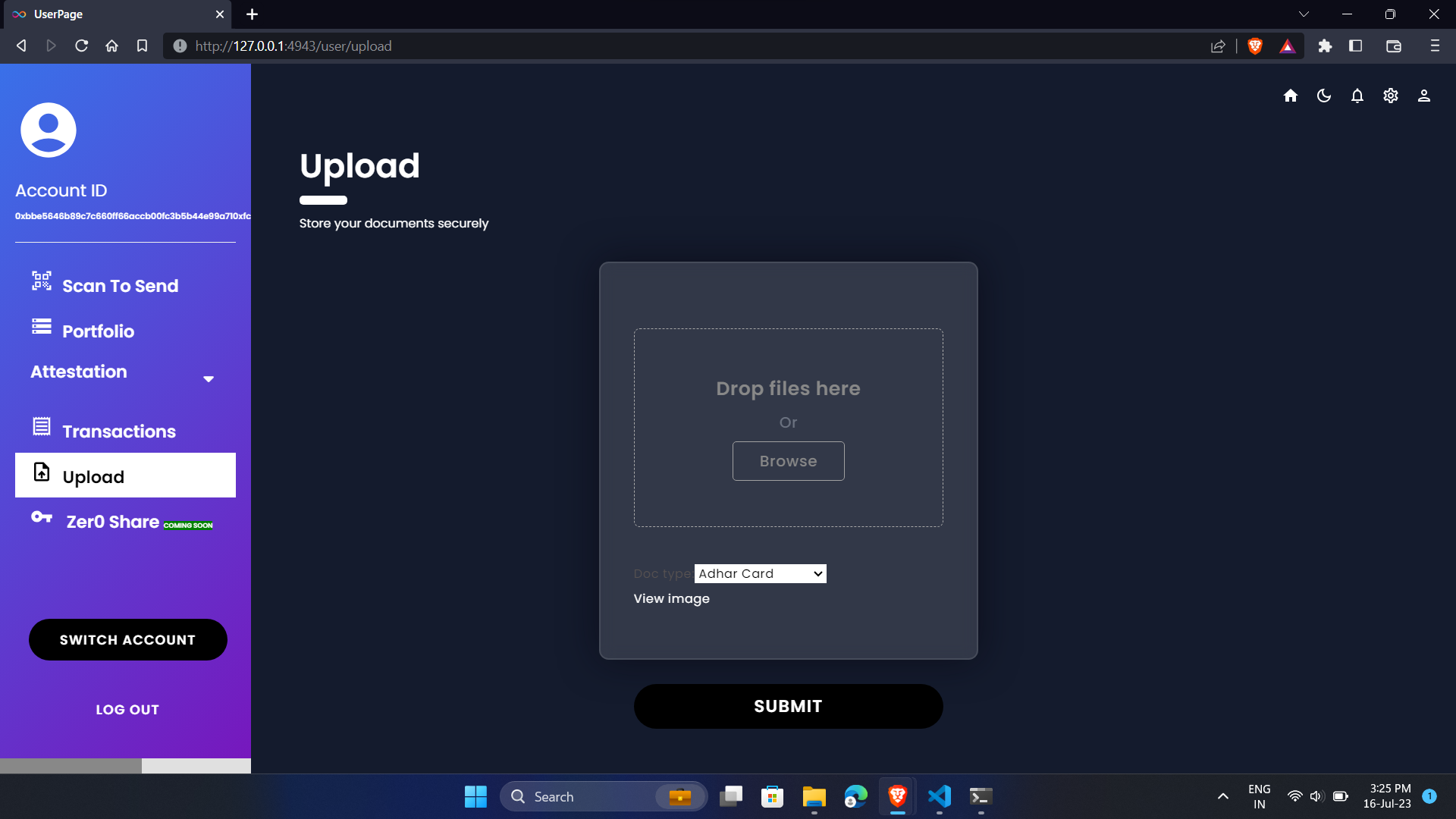Click the sidebar horizontal scrollbar
1456x819 pixels.
coord(71,765)
